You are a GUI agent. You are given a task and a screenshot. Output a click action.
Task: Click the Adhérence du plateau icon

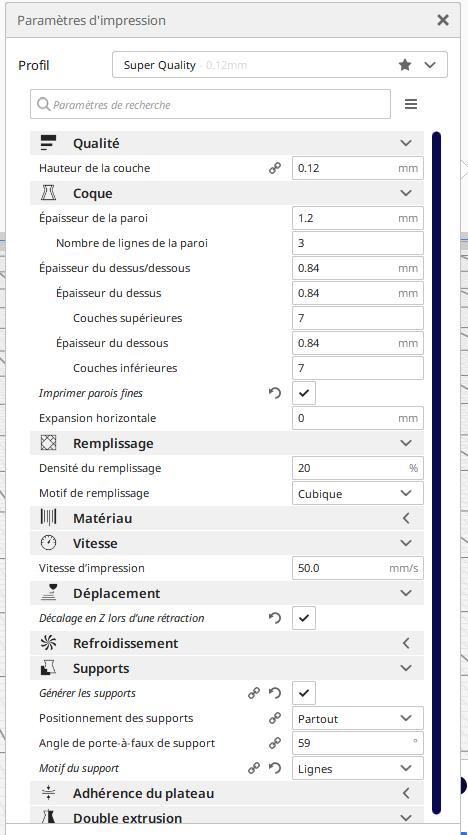[48, 793]
